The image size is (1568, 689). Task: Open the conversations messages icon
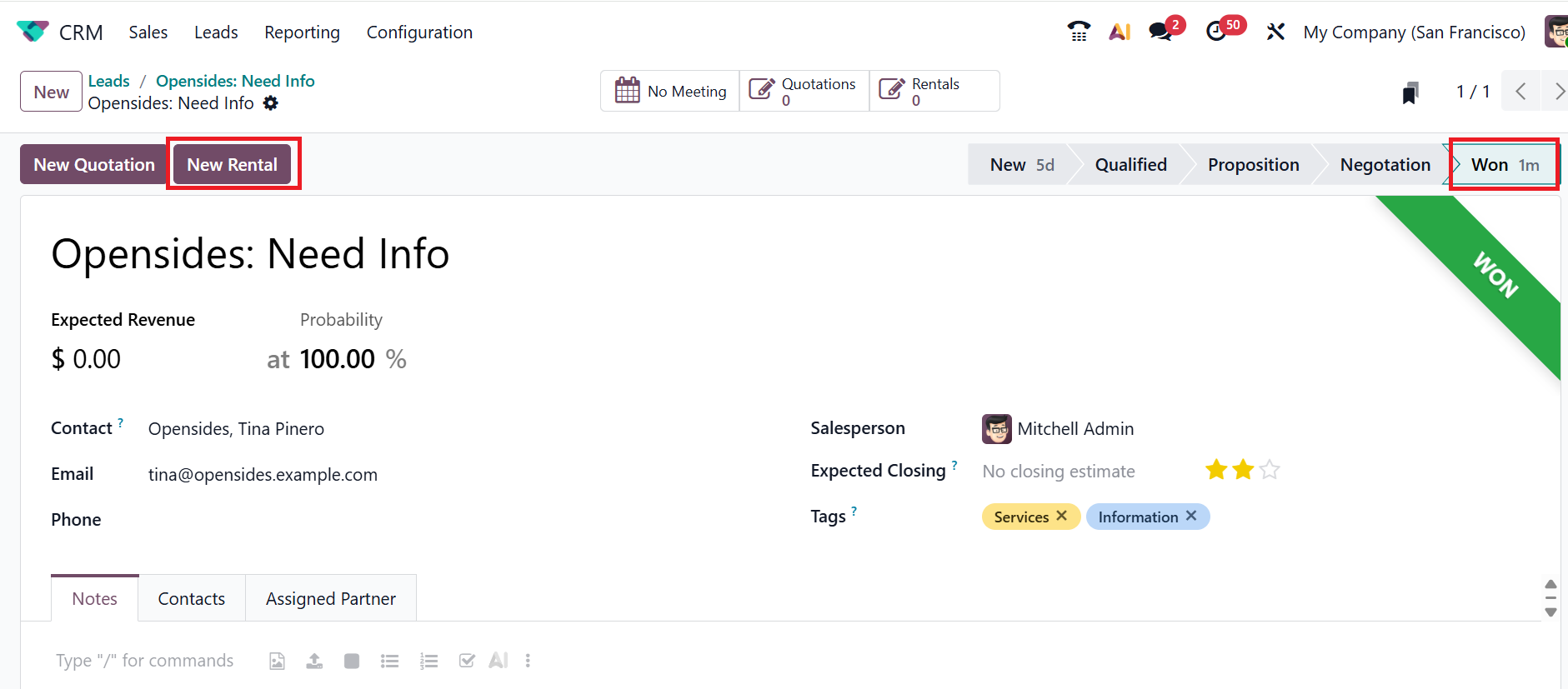1160,32
